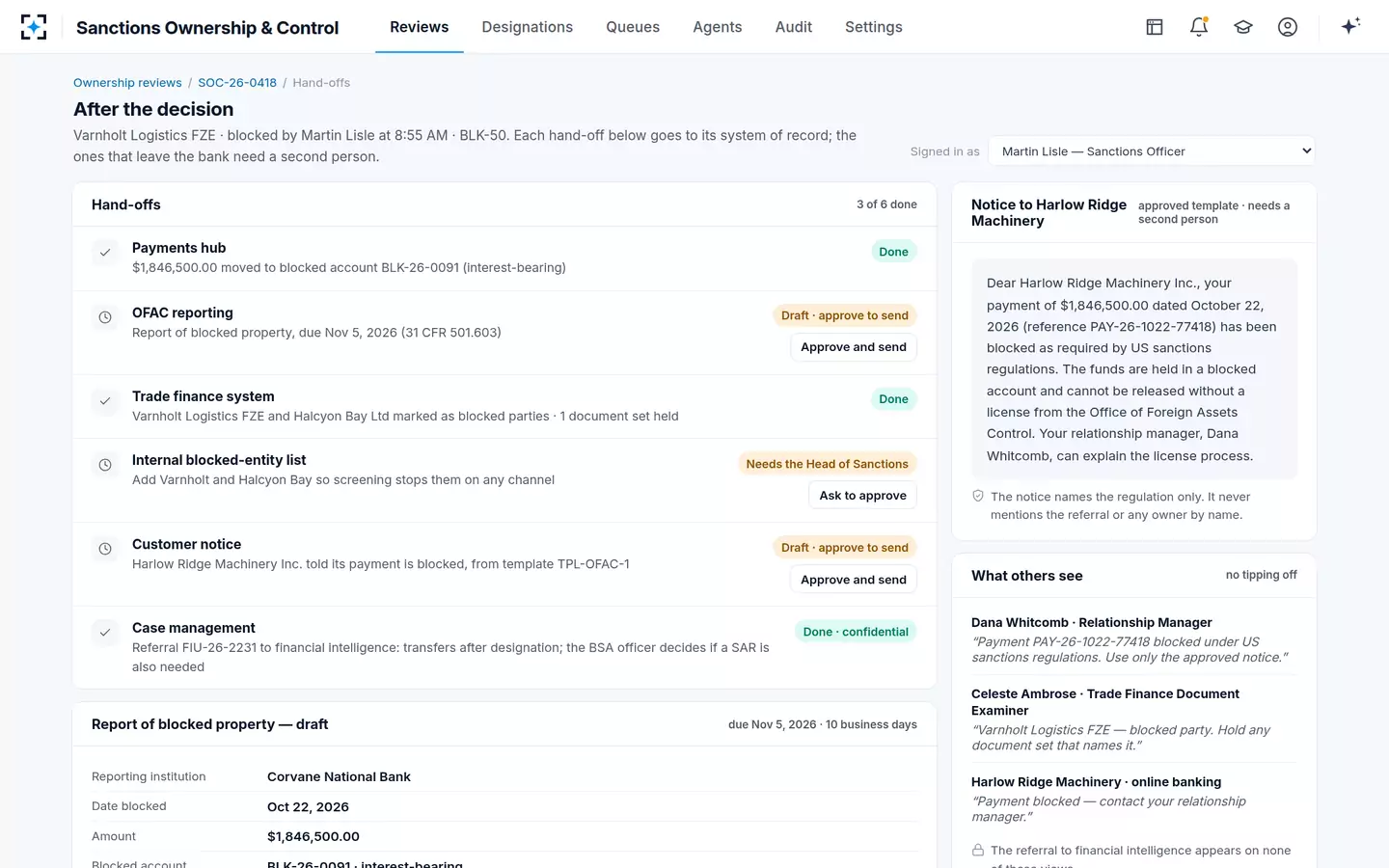The image size is (1389, 868).
Task: Click the Sanctions Ownership & Control logo icon
Action: click(x=34, y=27)
